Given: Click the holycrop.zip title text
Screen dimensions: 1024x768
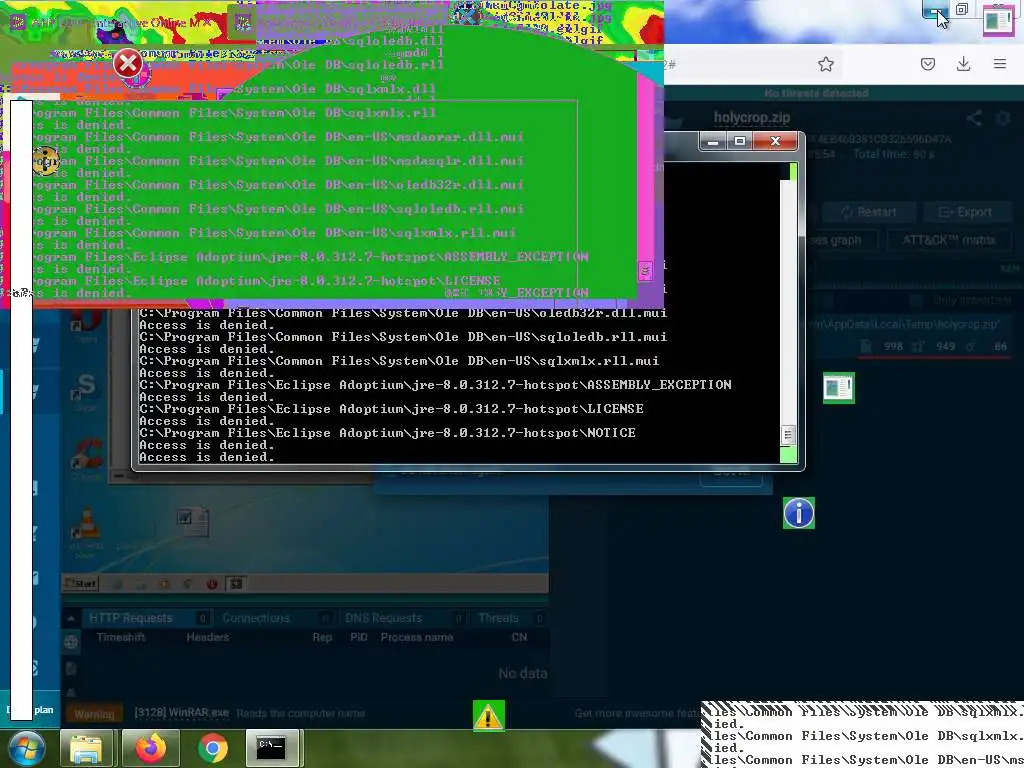Looking at the screenshot, I should (x=752, y=118).
